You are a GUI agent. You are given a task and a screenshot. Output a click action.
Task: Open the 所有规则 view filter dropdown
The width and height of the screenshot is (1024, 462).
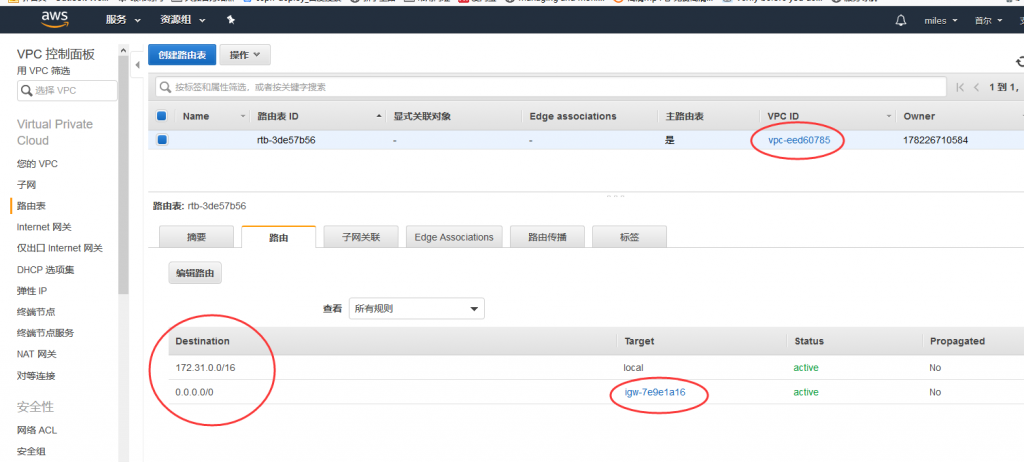pos(417,309)
